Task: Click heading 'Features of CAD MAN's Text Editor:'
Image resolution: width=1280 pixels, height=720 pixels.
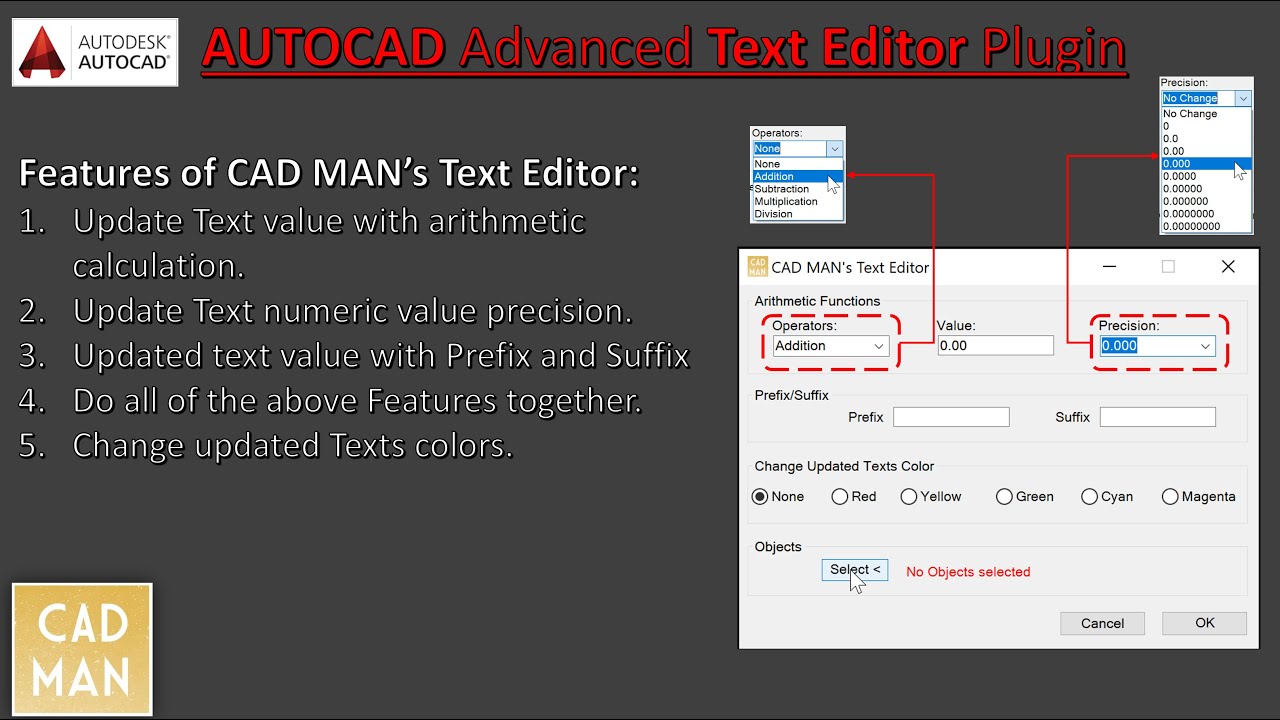Action: pyautogui.click(x=329, y=174)
